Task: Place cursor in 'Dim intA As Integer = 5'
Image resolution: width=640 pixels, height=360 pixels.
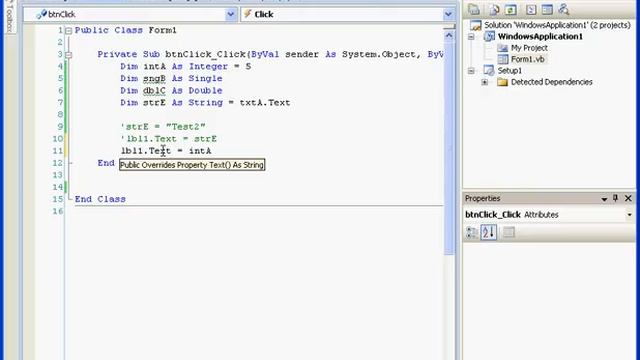Action: tap(186, 67)
